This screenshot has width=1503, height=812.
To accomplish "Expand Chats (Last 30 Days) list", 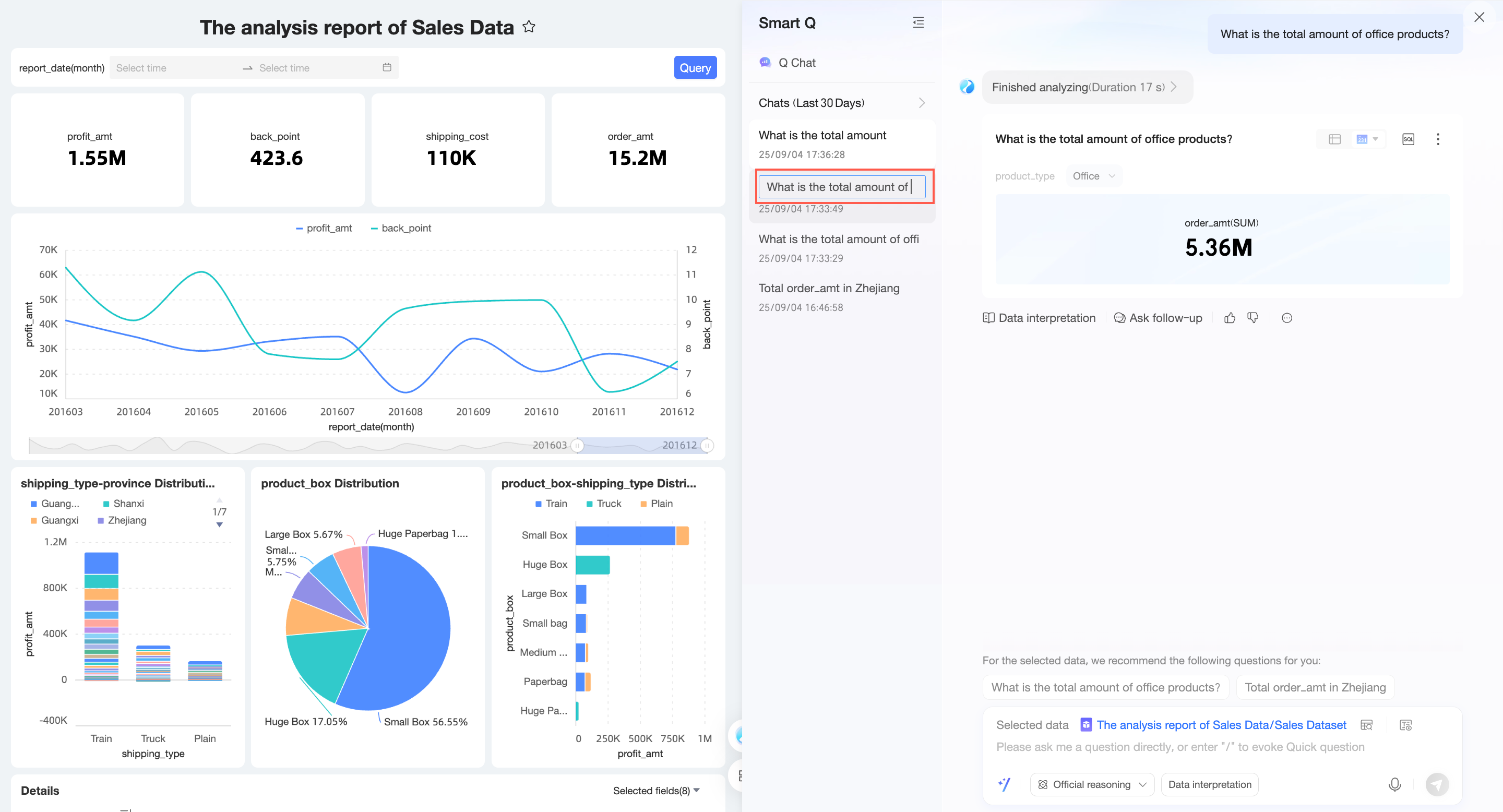I will pyautogui.click(x=921, y=103).
